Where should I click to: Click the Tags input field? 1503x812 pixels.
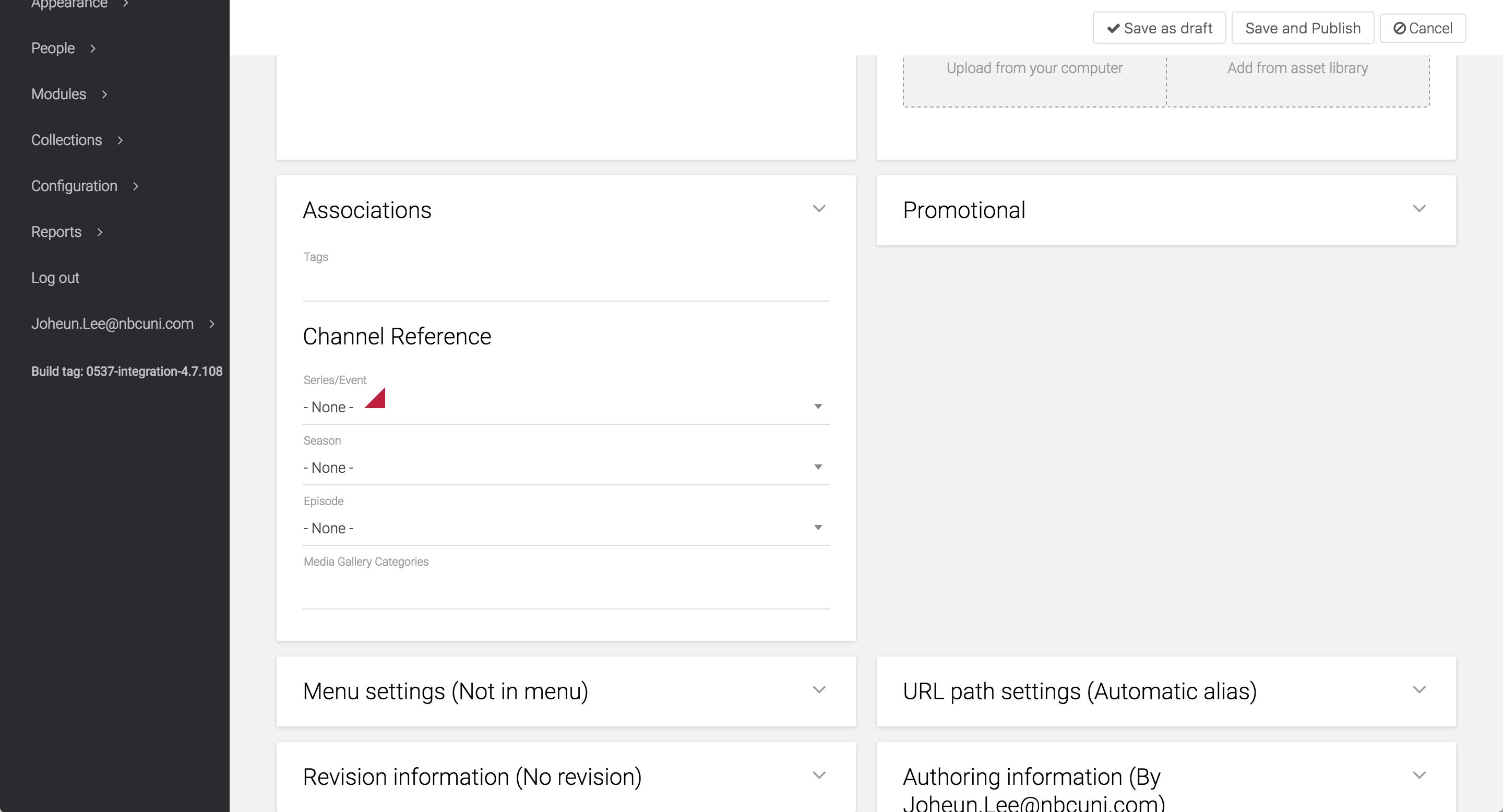565,286
